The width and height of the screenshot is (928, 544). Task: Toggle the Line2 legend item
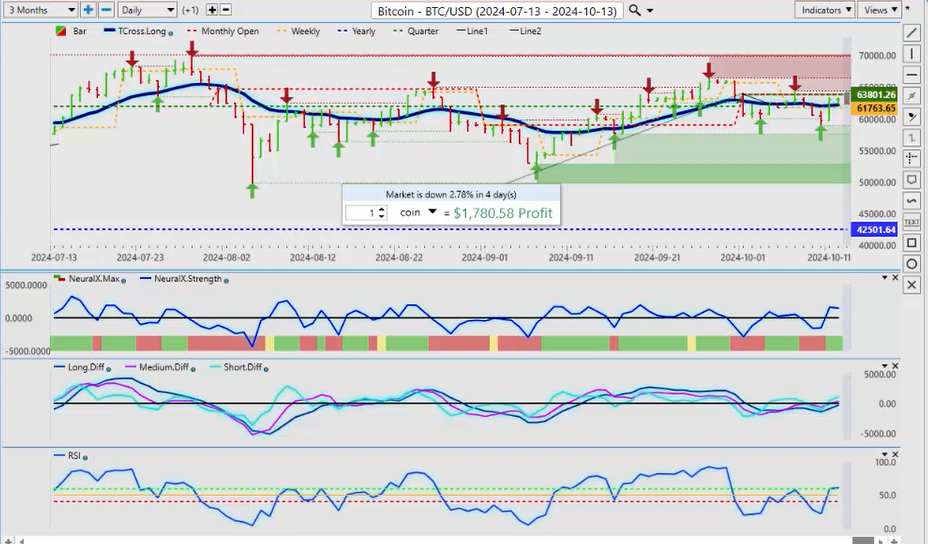pos(526,31)
